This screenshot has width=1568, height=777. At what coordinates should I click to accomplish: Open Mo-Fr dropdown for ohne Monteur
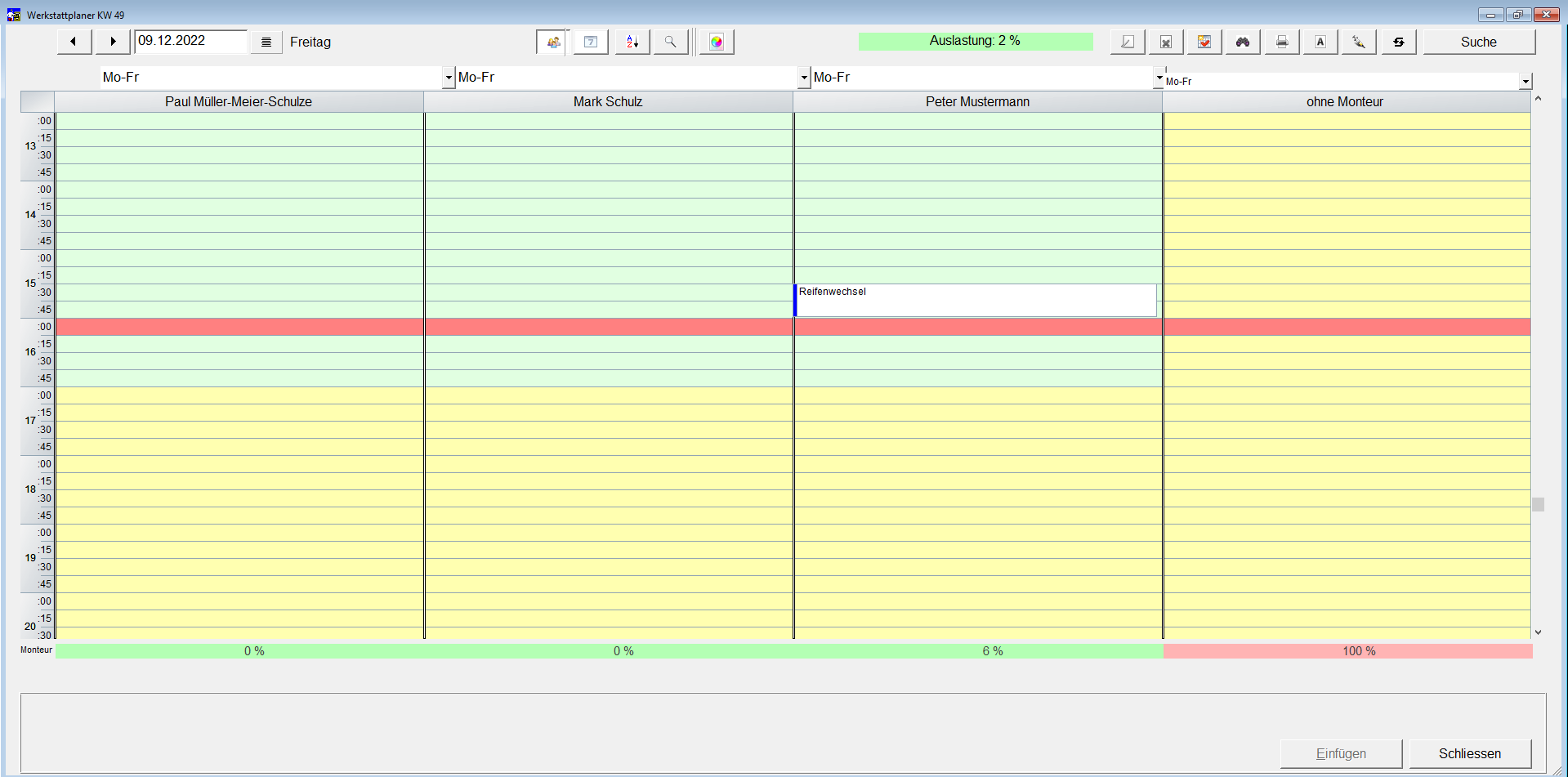(1526, 81)
